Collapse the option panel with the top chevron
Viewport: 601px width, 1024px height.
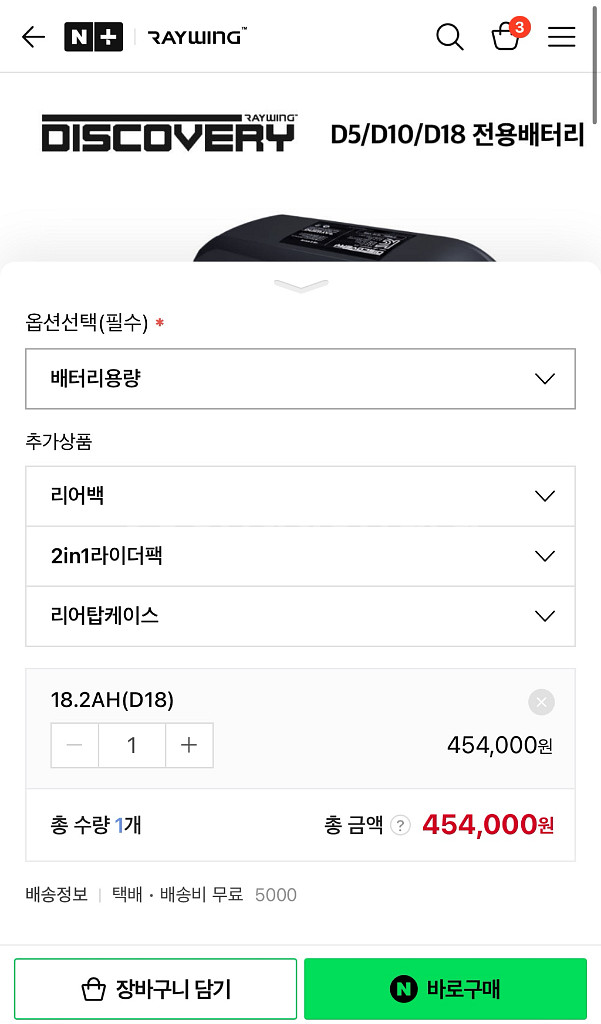[x=299, y=285]
